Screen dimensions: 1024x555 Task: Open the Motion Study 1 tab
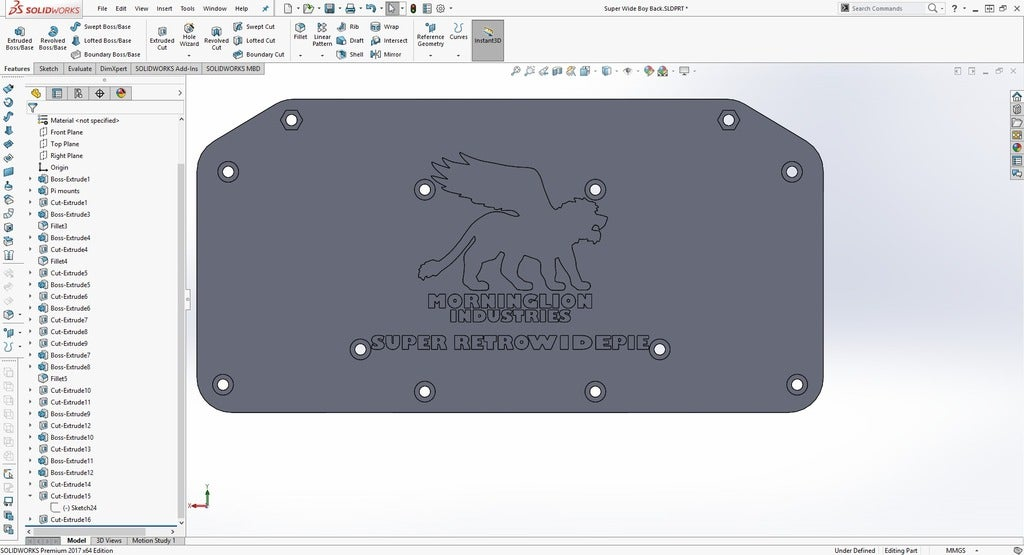153,541
